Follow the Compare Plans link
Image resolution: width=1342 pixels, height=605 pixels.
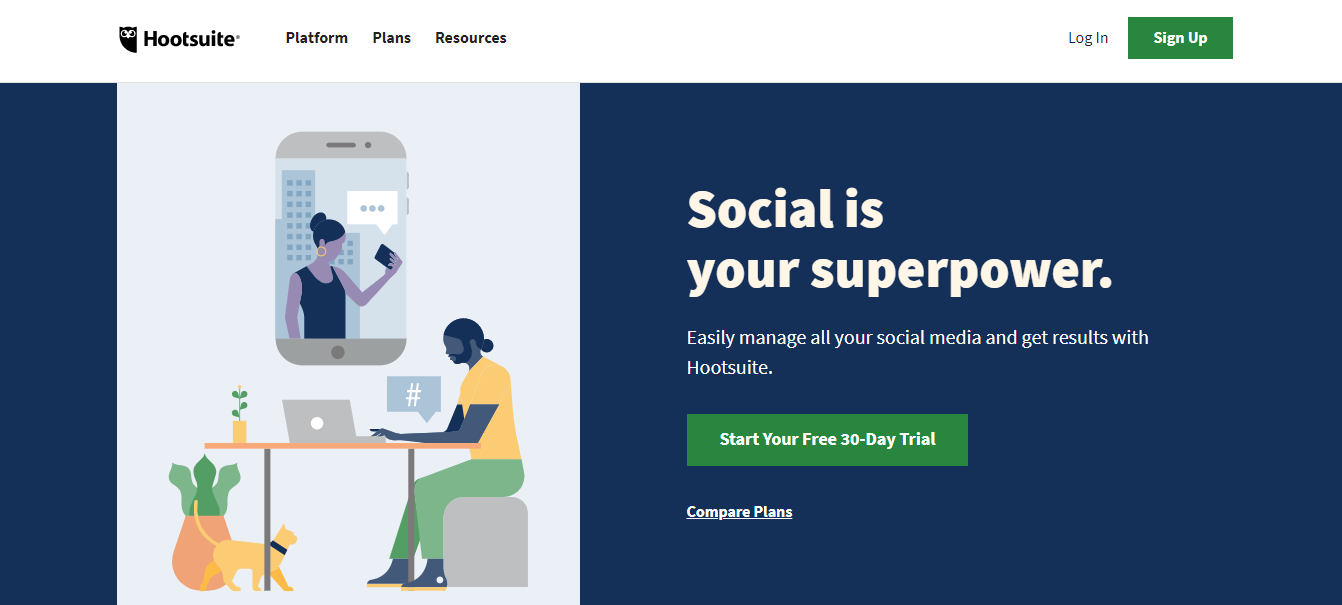[739, 512]
